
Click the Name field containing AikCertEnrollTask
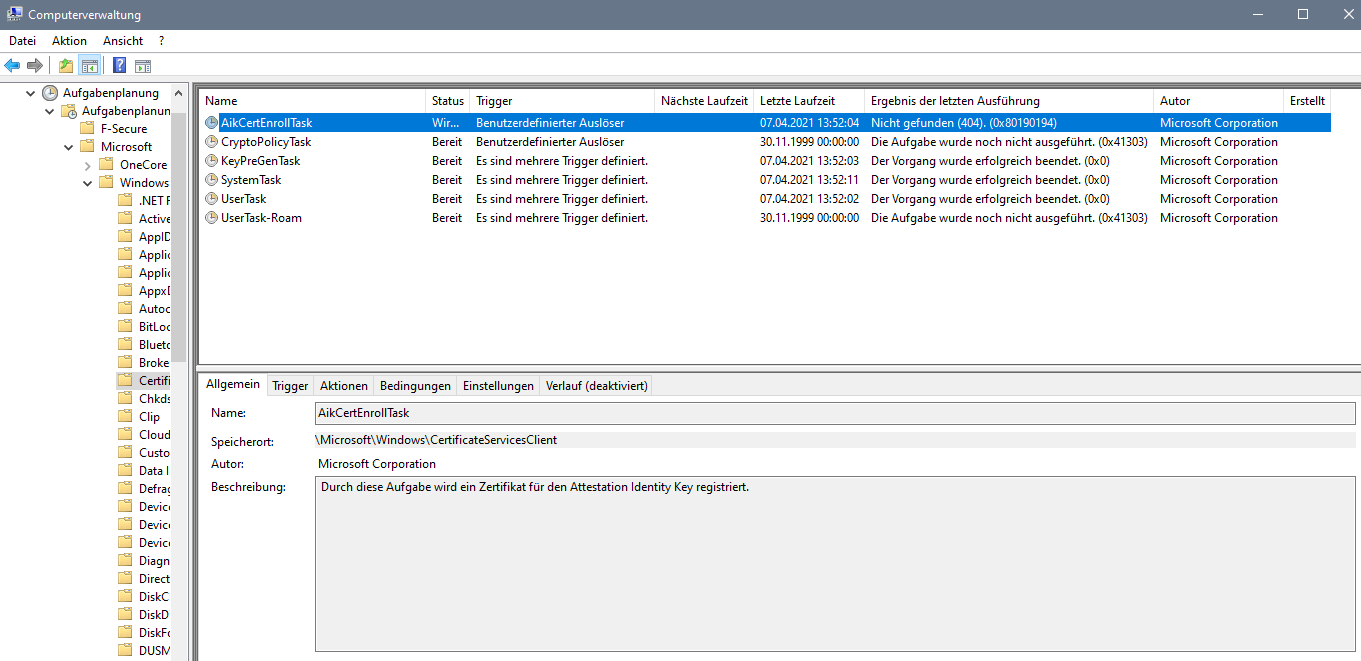(835, 413)
